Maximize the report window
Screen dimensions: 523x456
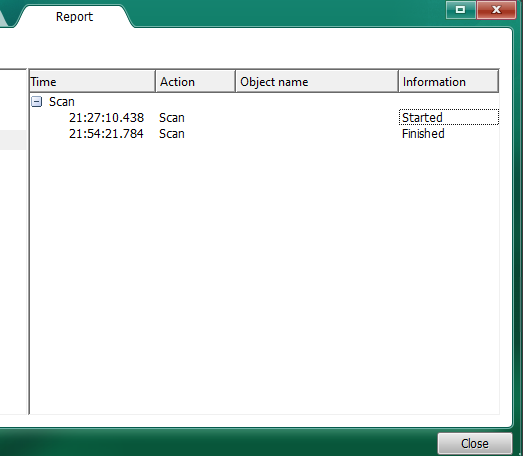coord(461,10)
